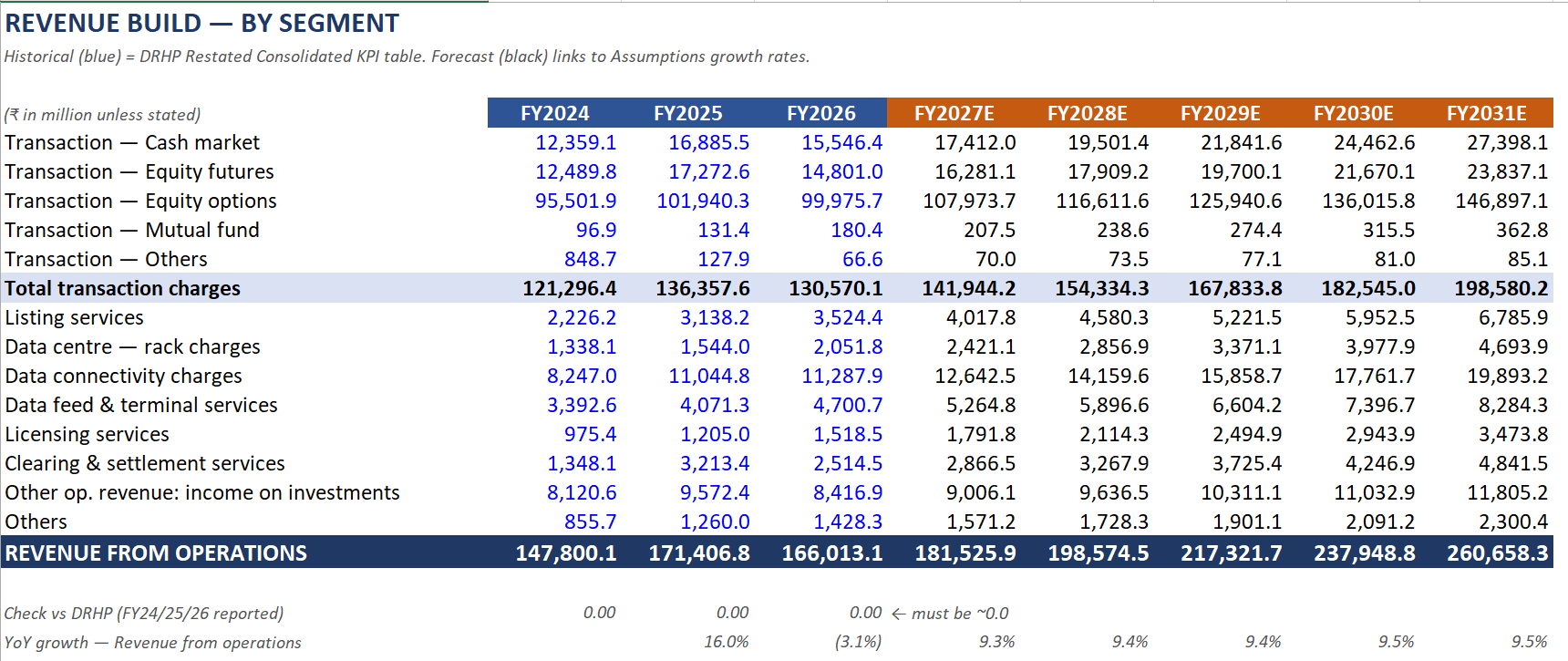Select Listing services row label
The width and height of the screenshot is (1568, 661).
pos(75,317)
